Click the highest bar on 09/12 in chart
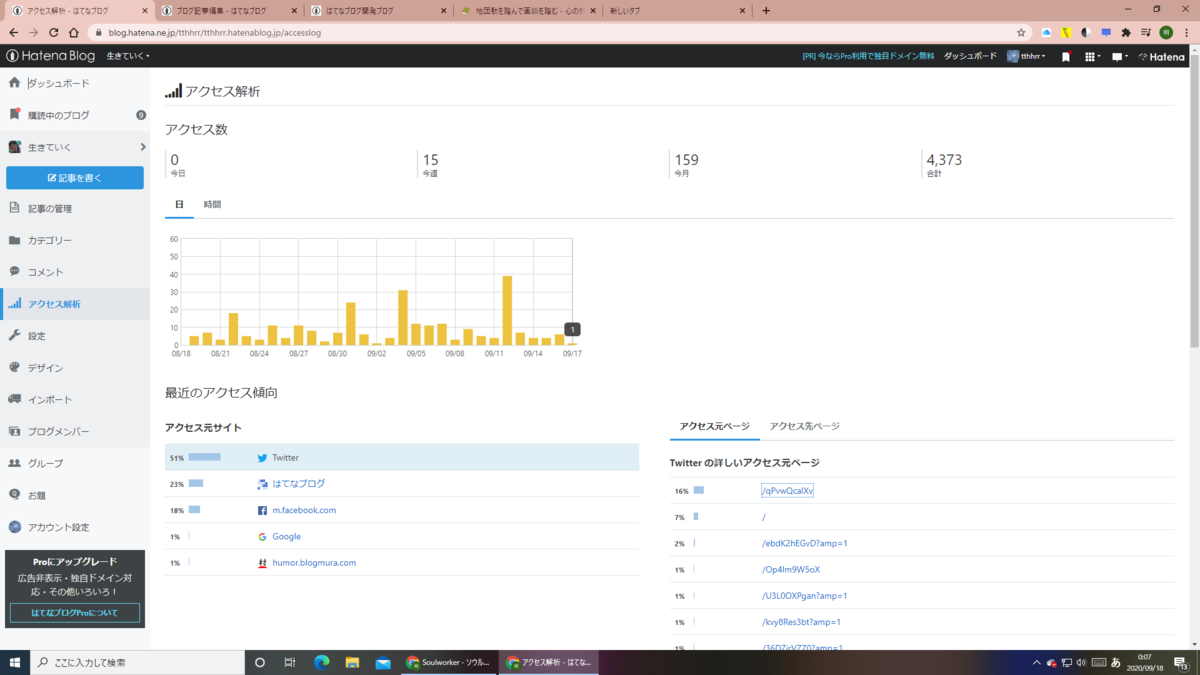Screen dimensions: 1200x675 (507, 310)
